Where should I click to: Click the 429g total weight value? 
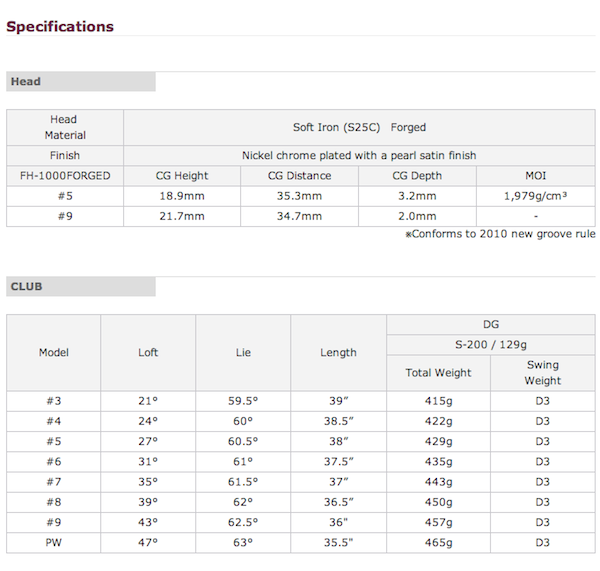click(x=439, y=442)
